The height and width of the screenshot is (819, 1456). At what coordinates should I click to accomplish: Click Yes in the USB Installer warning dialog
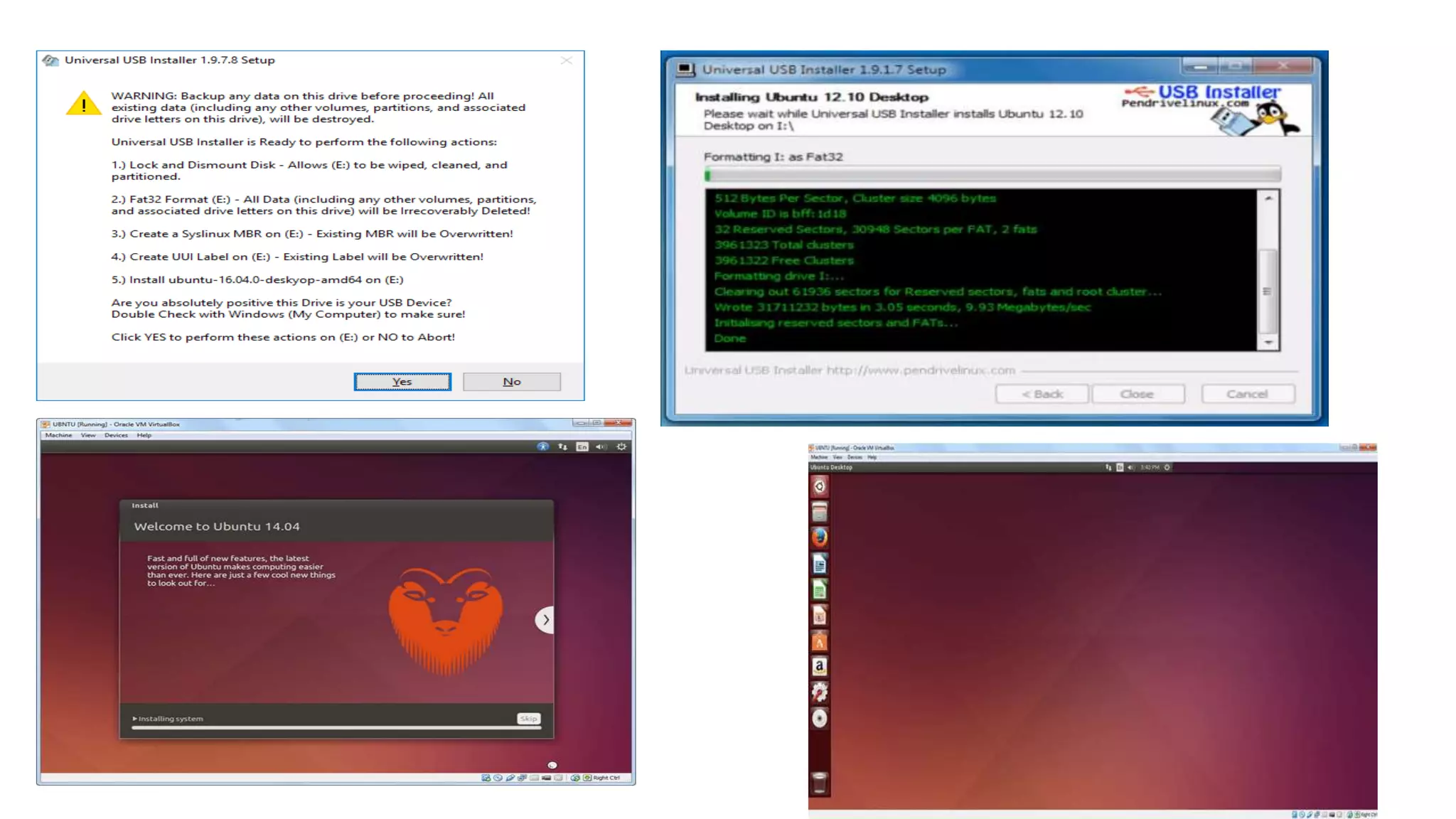tap(402, 382)
